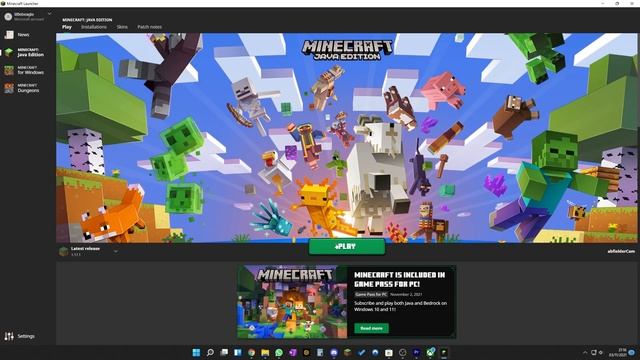640x360 pixels.
Task: Open the purple Visual Studio taskbar icon
Action: click(x=293, y=352)
